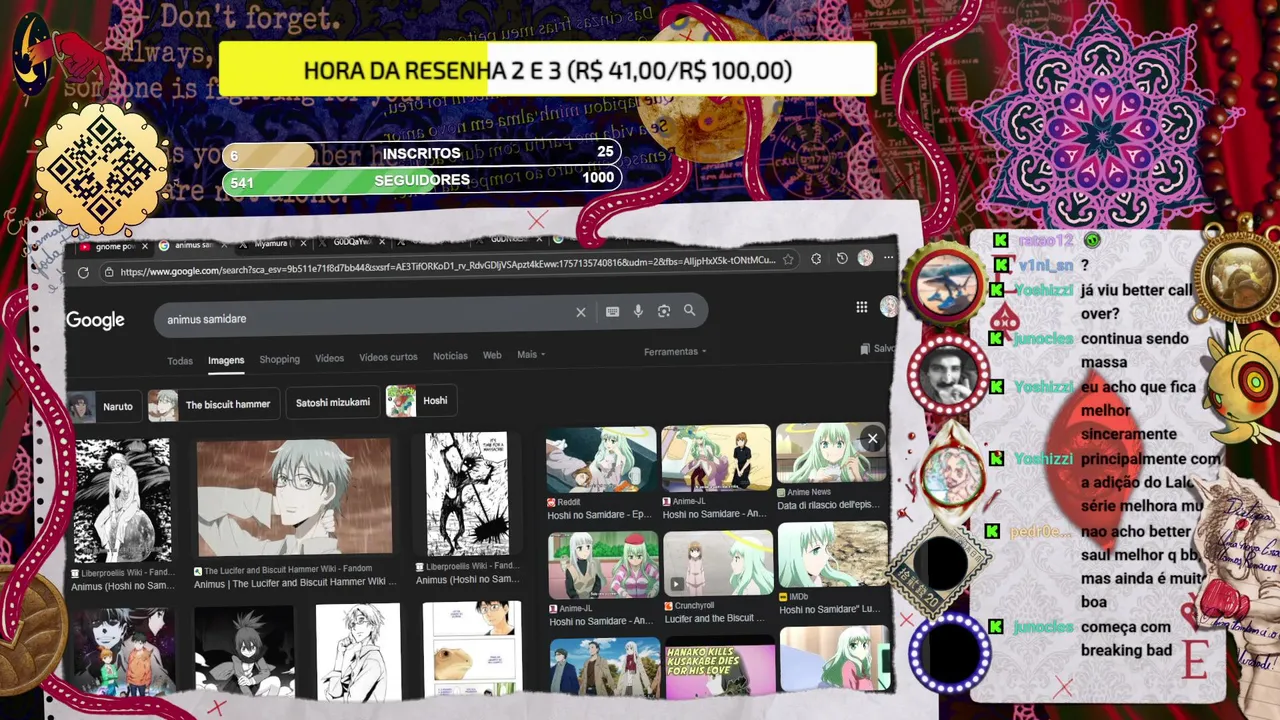This screenshot has width=1280, height=720.
Task: Open the Google apps grid
Action: click(861, 307)
